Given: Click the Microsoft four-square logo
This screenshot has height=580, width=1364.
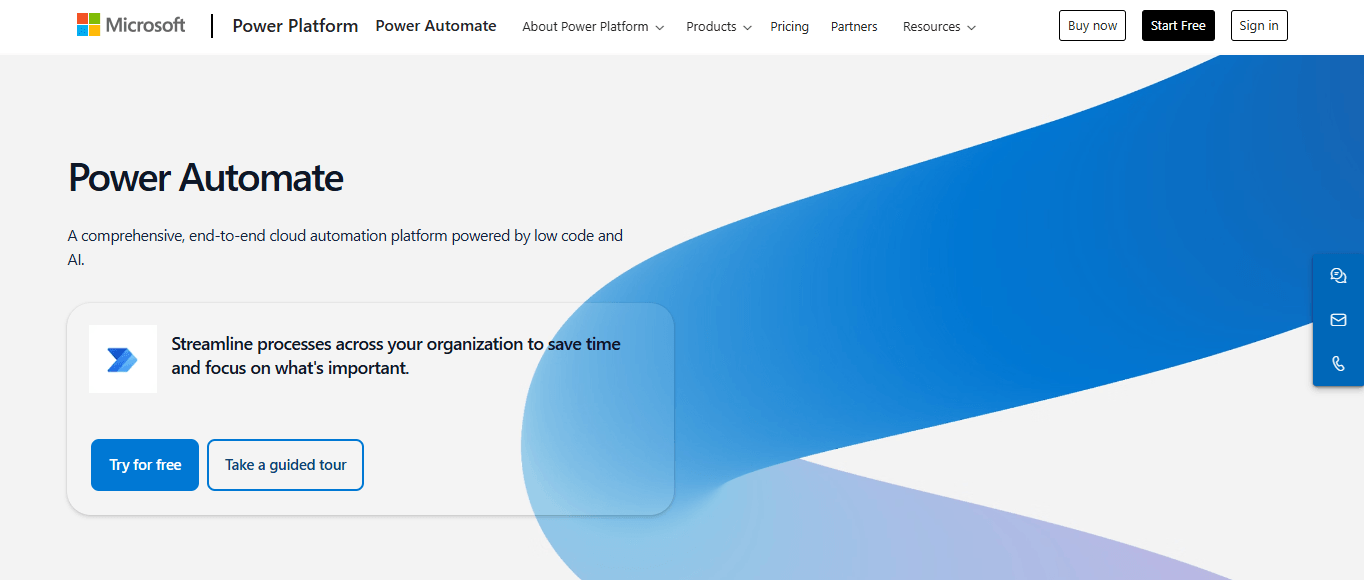Looking at the screenshot, I should (x=89, y=25).
